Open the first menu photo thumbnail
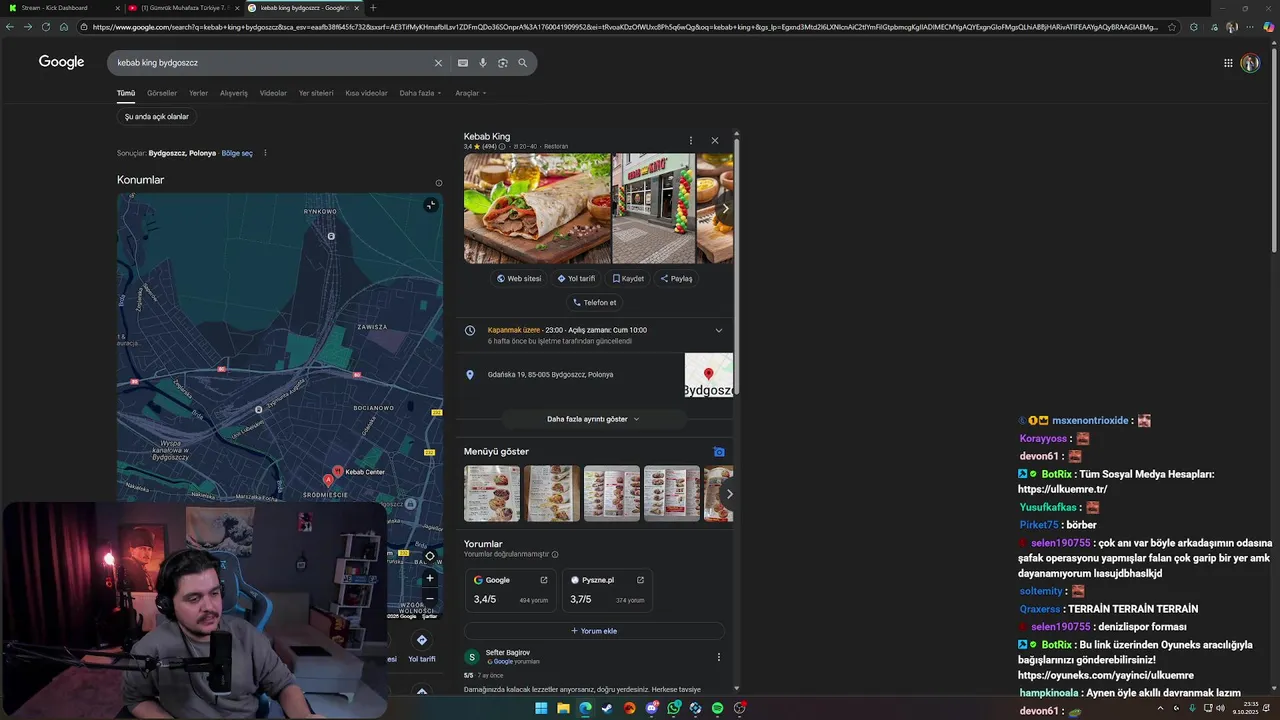 click(492, 494)
